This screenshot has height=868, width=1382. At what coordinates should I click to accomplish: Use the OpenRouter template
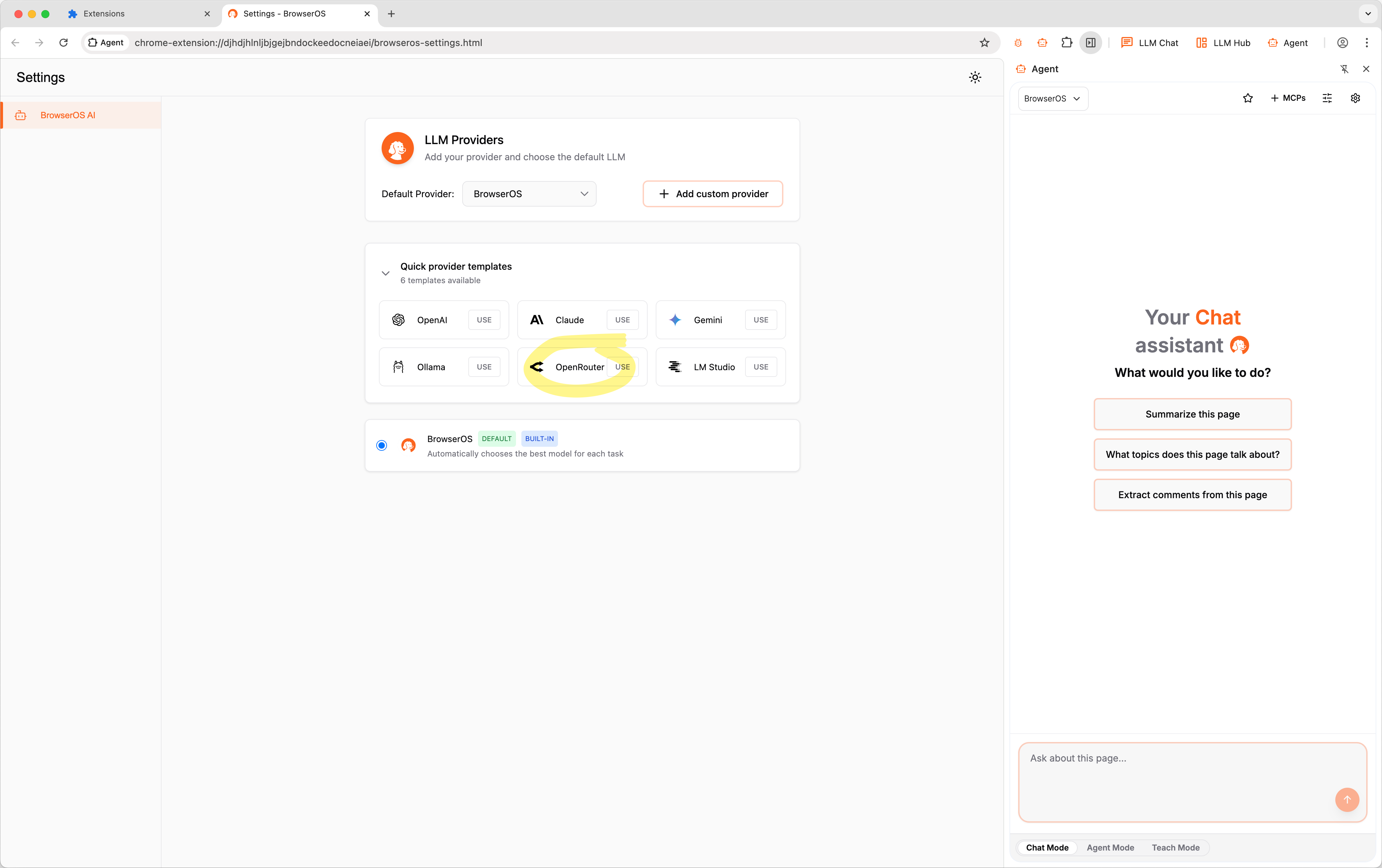pos(622,367)
